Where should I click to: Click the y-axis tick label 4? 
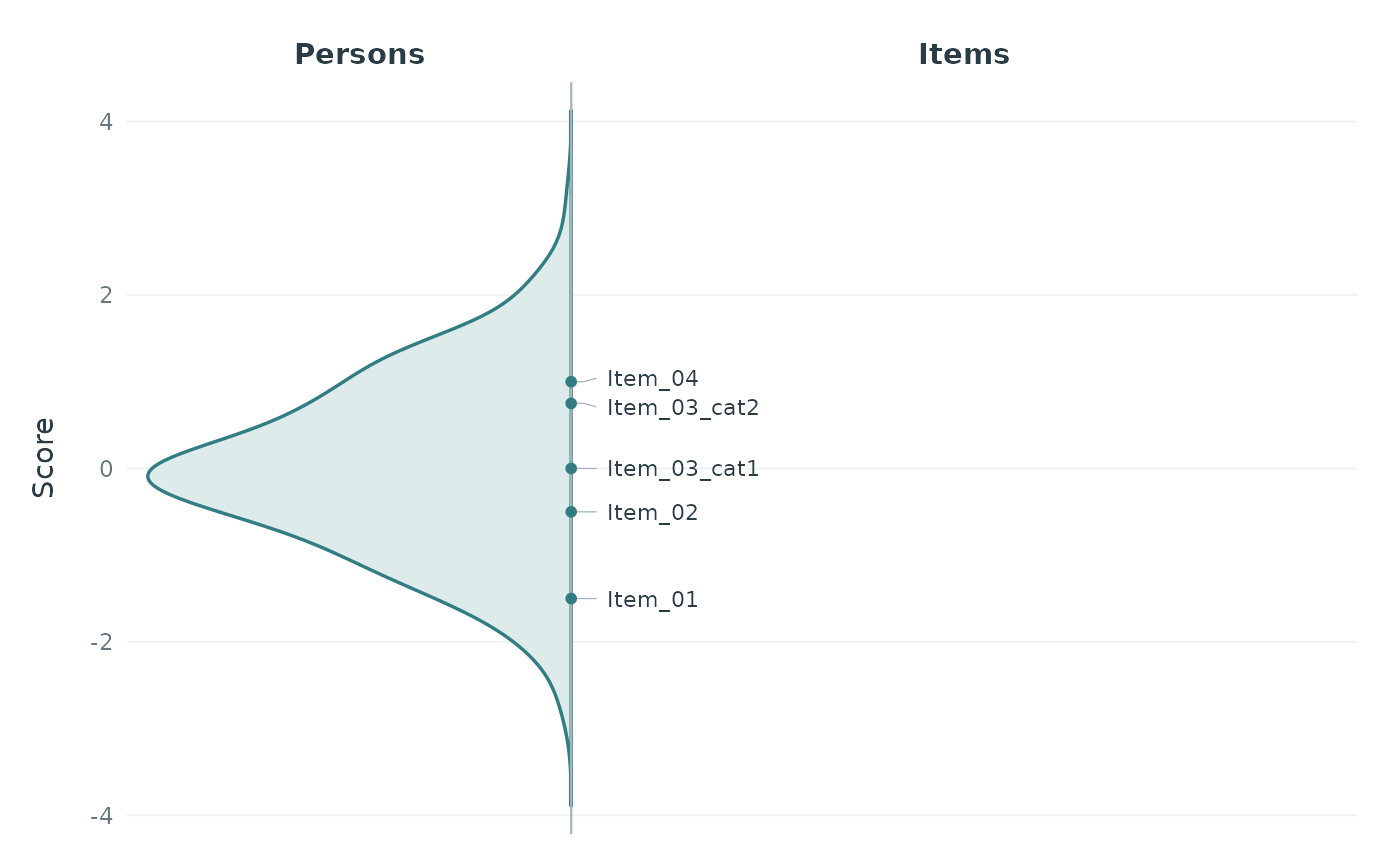coord(105,122)
